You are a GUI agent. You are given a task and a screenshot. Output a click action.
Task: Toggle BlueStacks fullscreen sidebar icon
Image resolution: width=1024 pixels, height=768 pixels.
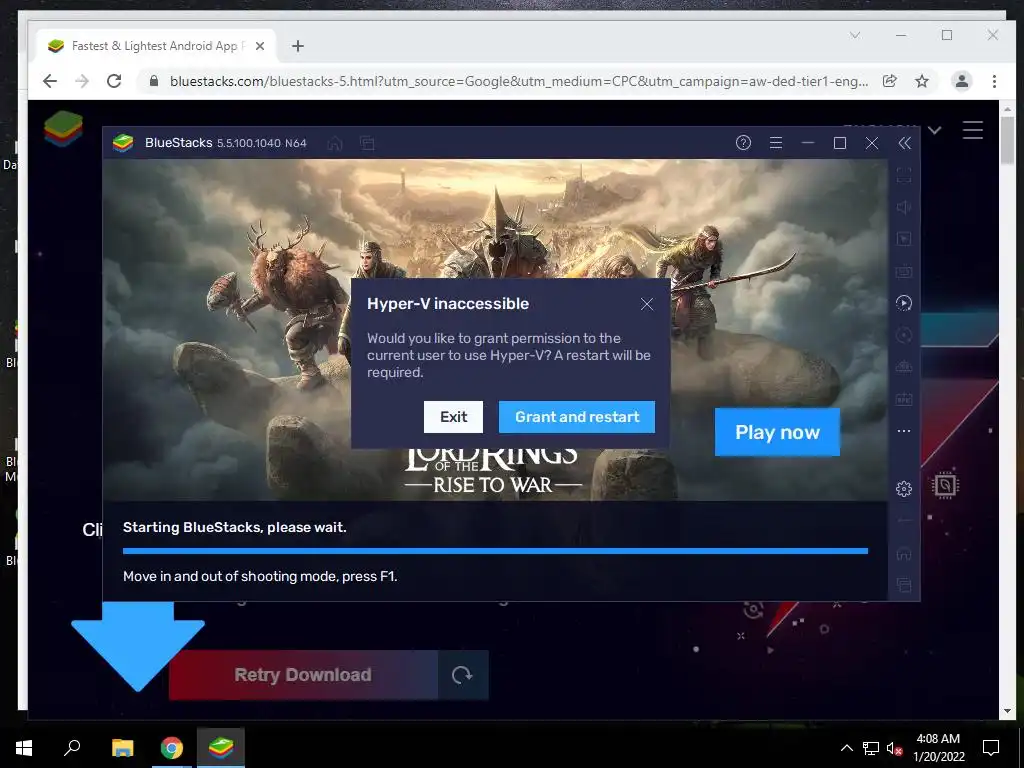pyautogui.click(x=904, y=175)
